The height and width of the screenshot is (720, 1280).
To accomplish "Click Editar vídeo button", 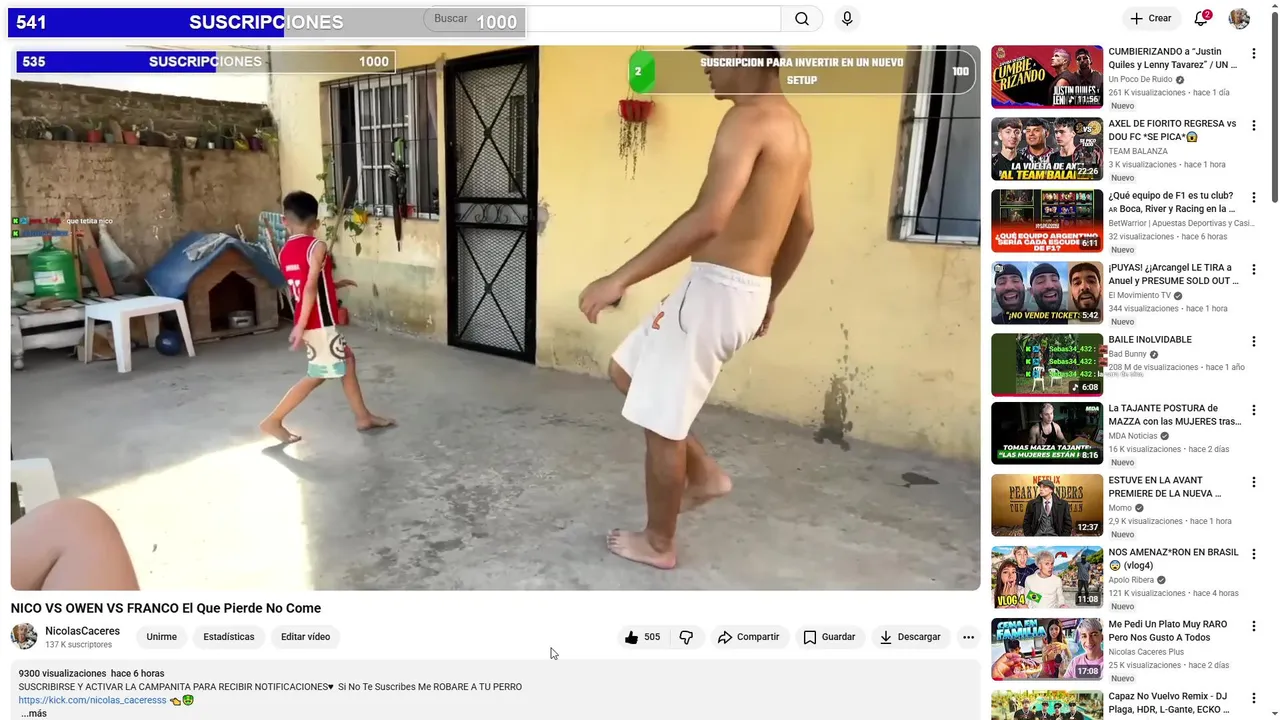I will point(305,637).
